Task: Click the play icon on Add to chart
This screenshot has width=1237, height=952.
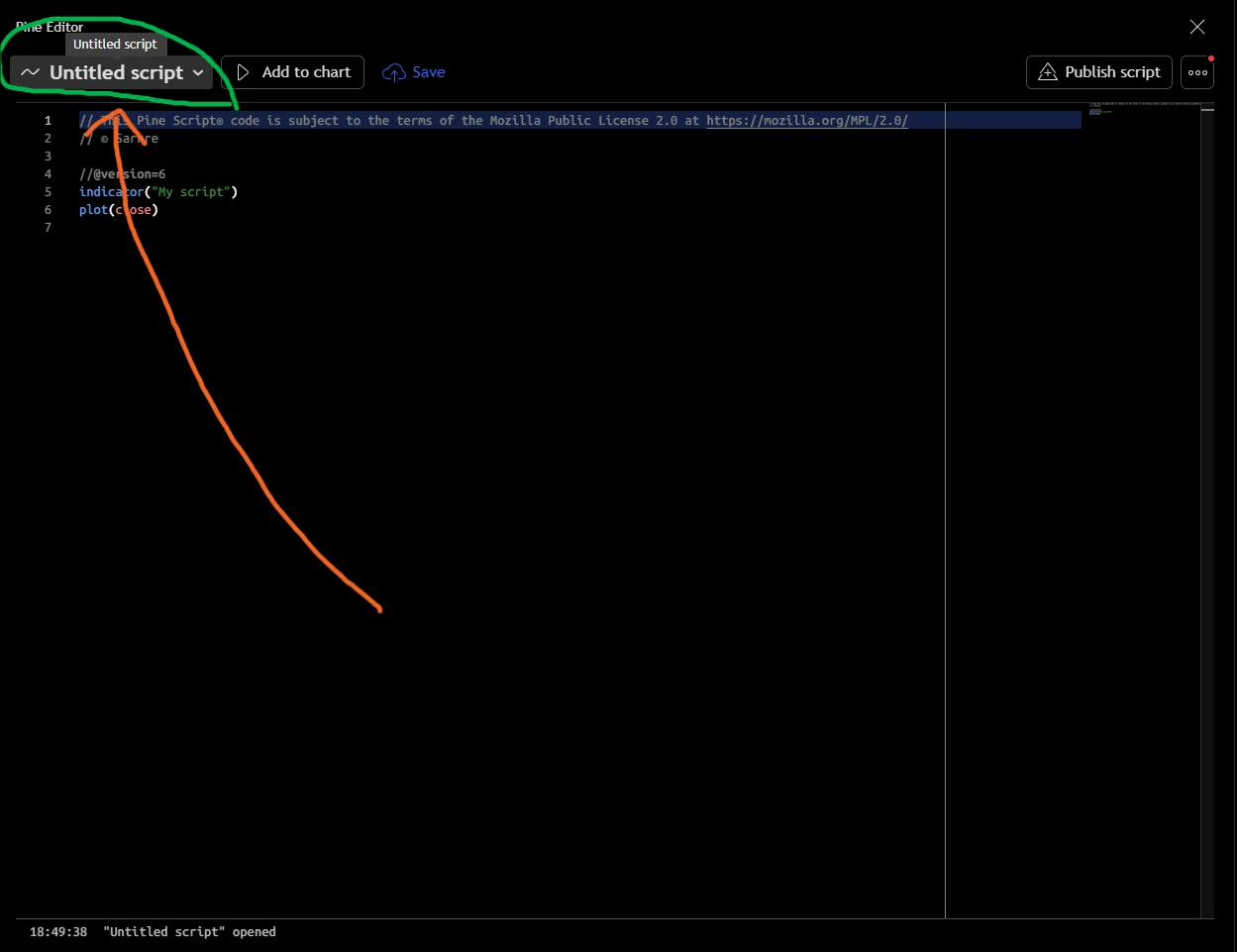Action: click(243, 72)
